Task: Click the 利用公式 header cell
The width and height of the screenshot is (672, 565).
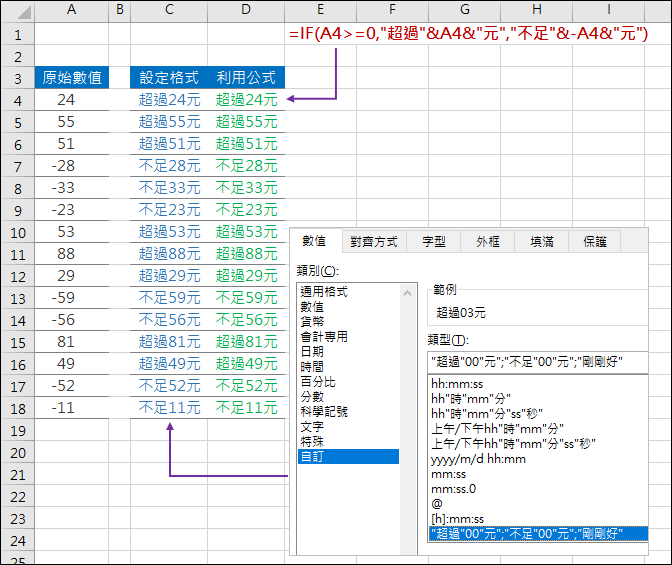Action: click(246, 78)
